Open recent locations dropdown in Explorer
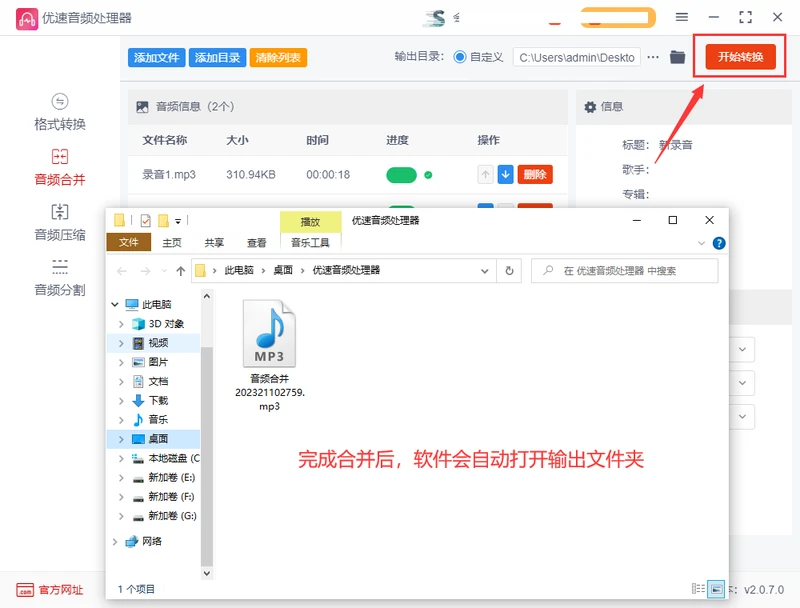Viewport: 800px width, 608px height. click(164, 271)
